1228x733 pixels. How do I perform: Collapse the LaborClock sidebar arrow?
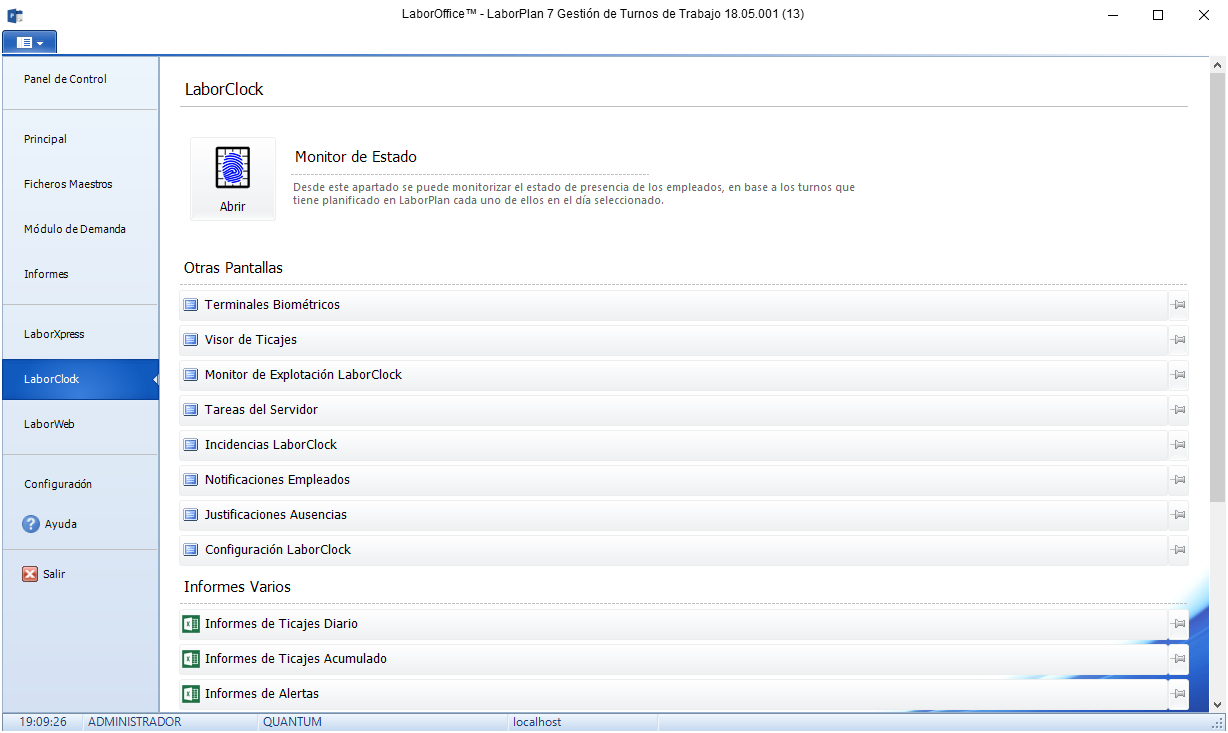click(x=155, y=380)
